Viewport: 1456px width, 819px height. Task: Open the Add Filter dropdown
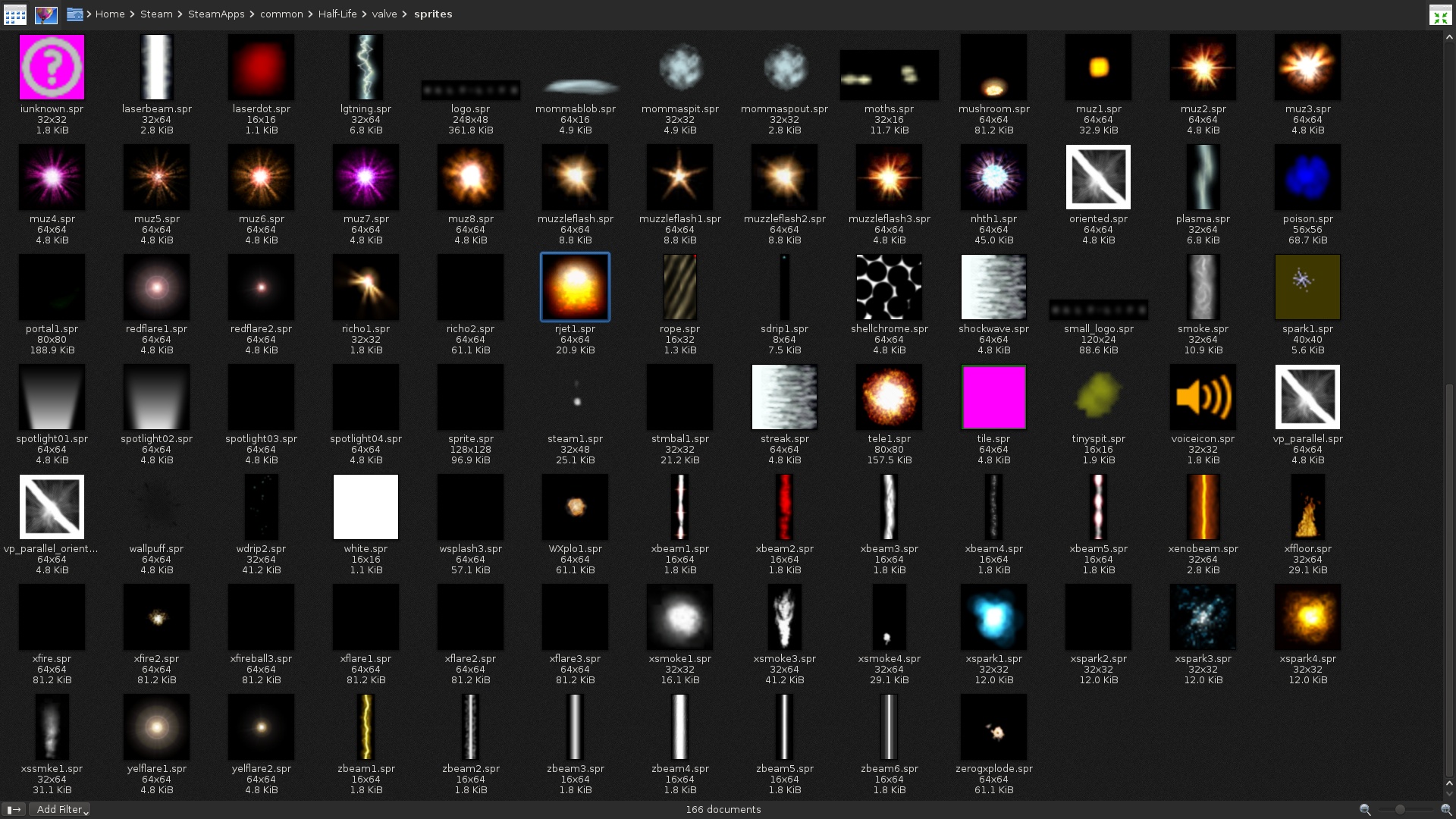[60, 810]
